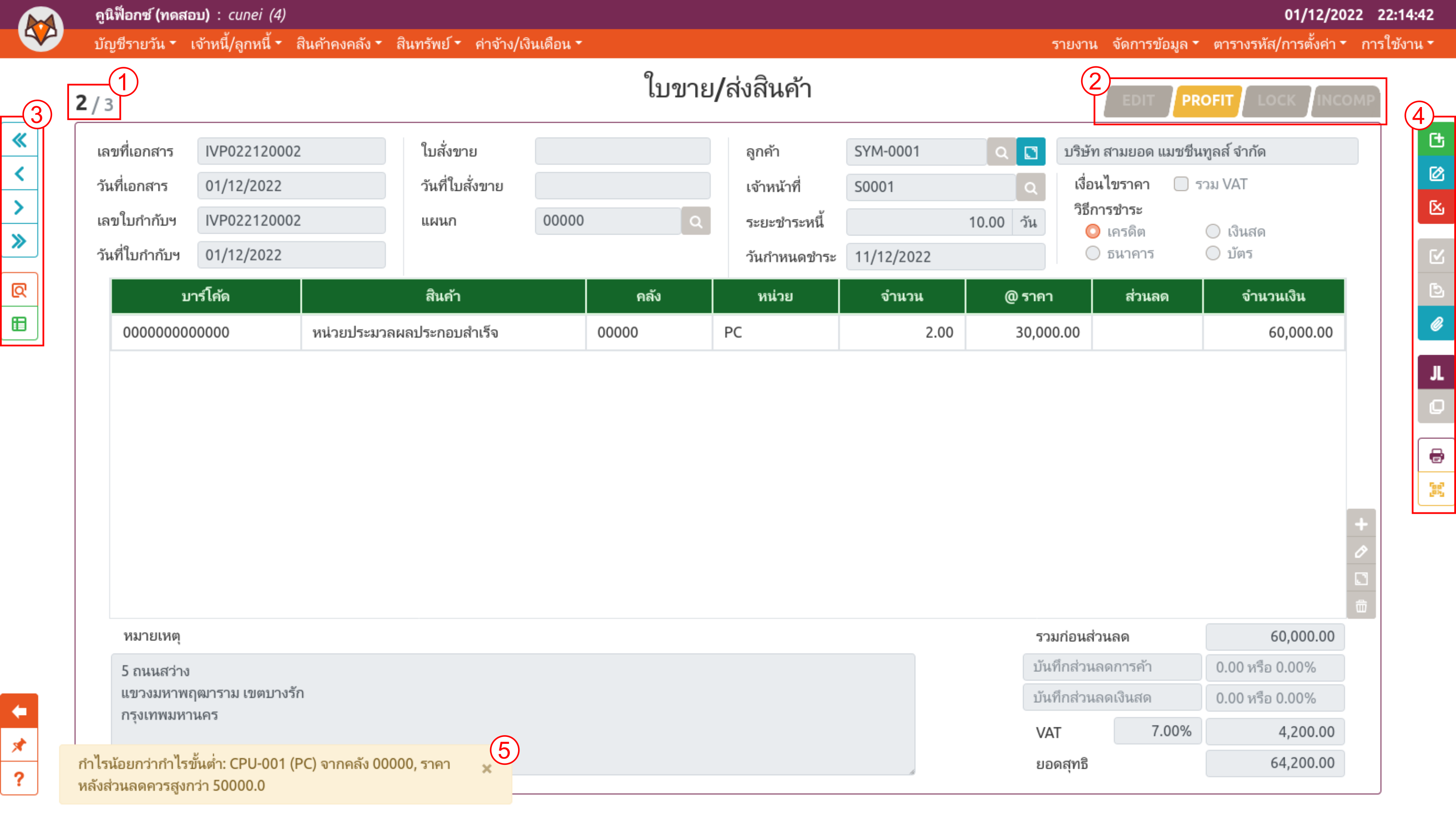
Task: Expand the สินค้าคงคลัง menu
Action: (339, 44)
